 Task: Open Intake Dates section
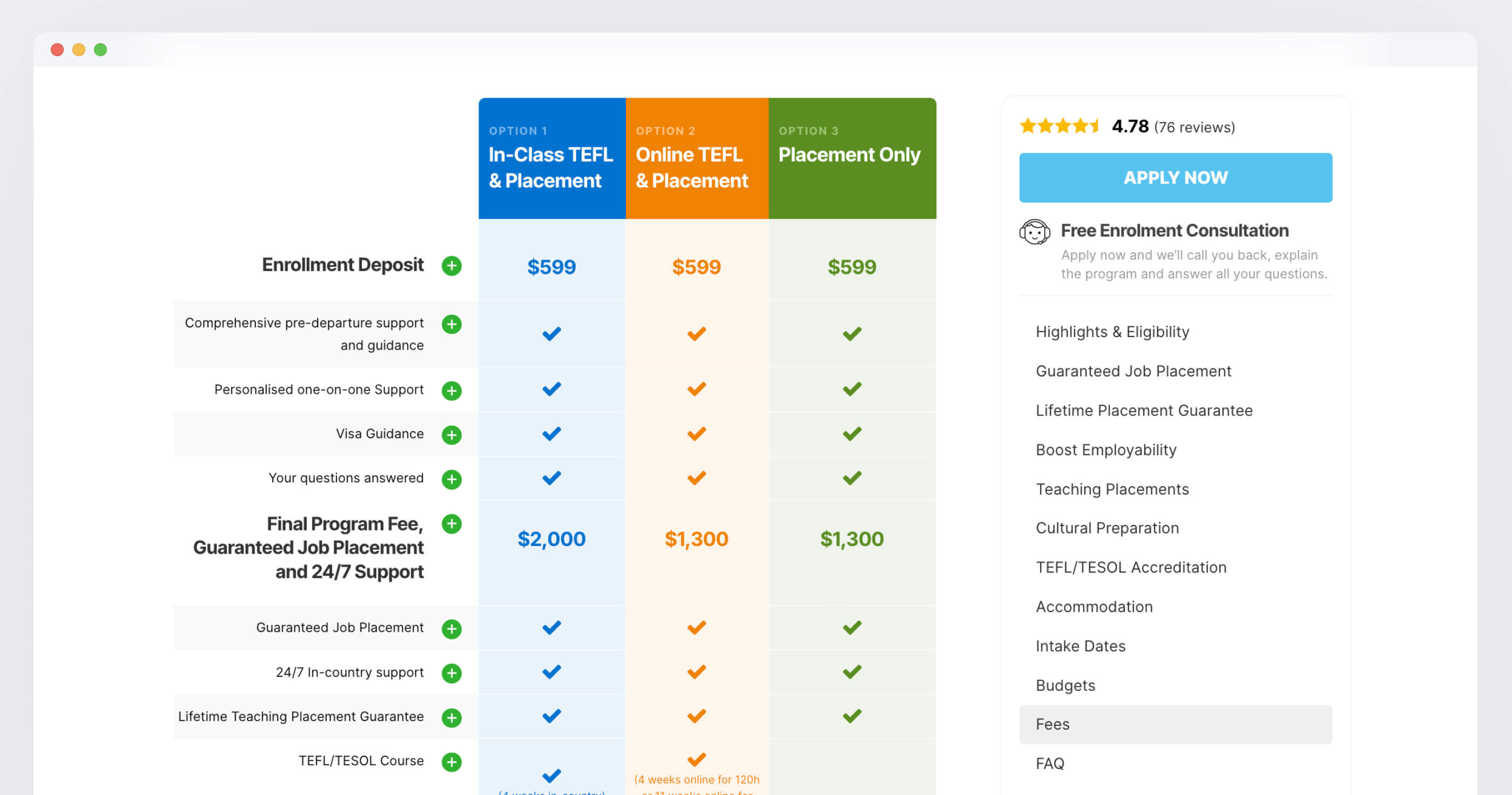pyautogui.click(x=1081, y=646)
